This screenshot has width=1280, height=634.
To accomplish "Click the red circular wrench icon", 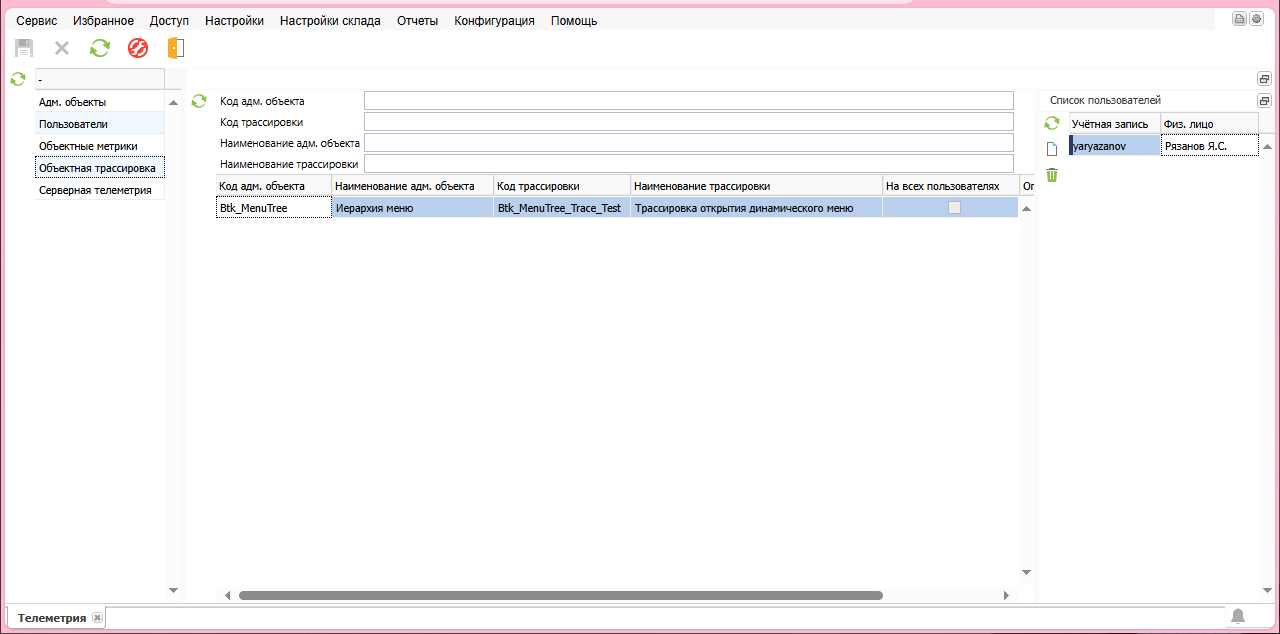I will pyautogui.click(x=138, y=48).
